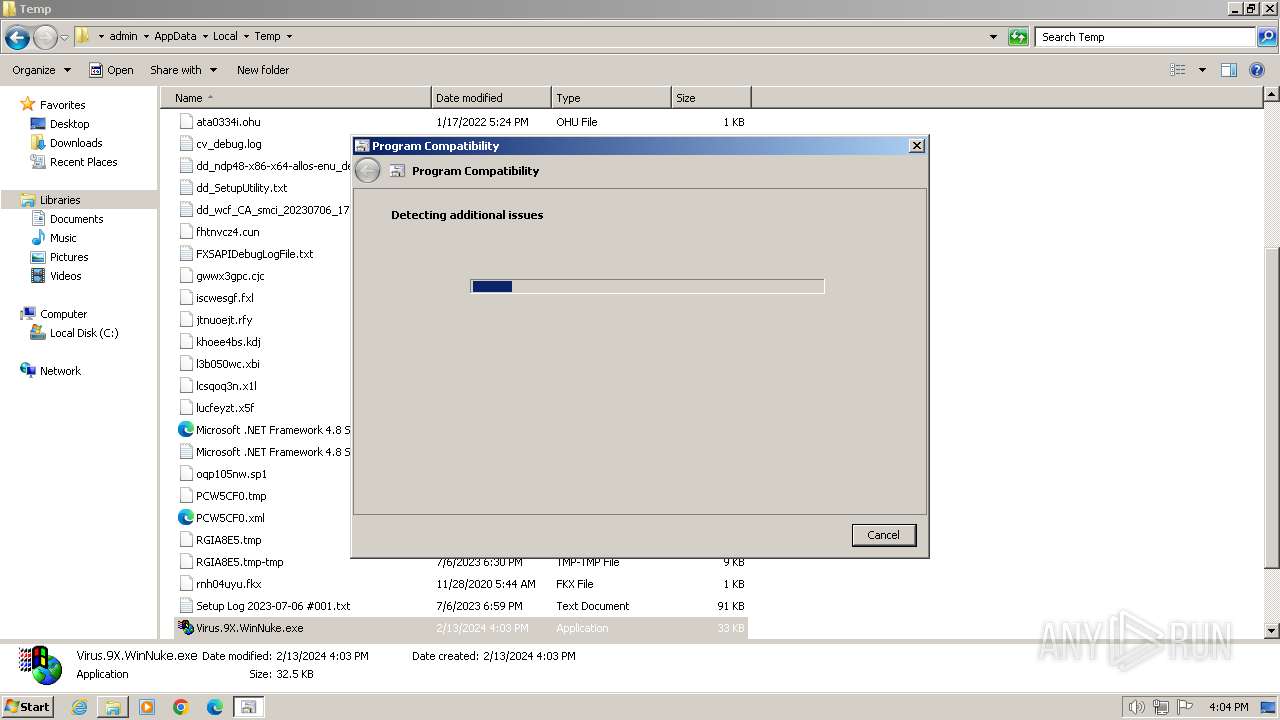Sort by Type column header
This screenshot has height=720, width=1280.
point(611,98)
